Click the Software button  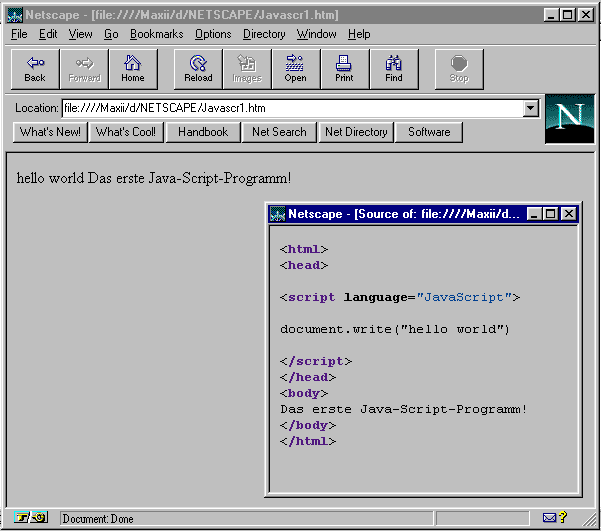(x=429, y=132)
